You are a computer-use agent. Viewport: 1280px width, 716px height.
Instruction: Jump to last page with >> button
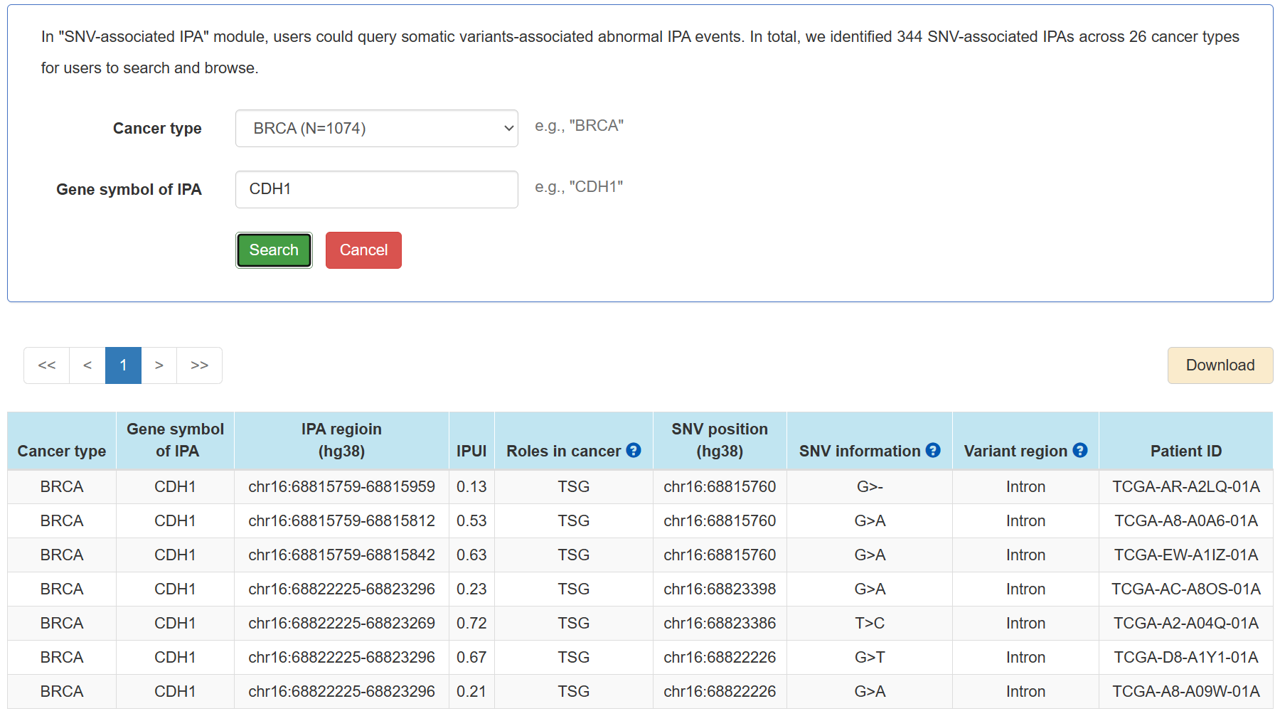click(199, 365)
